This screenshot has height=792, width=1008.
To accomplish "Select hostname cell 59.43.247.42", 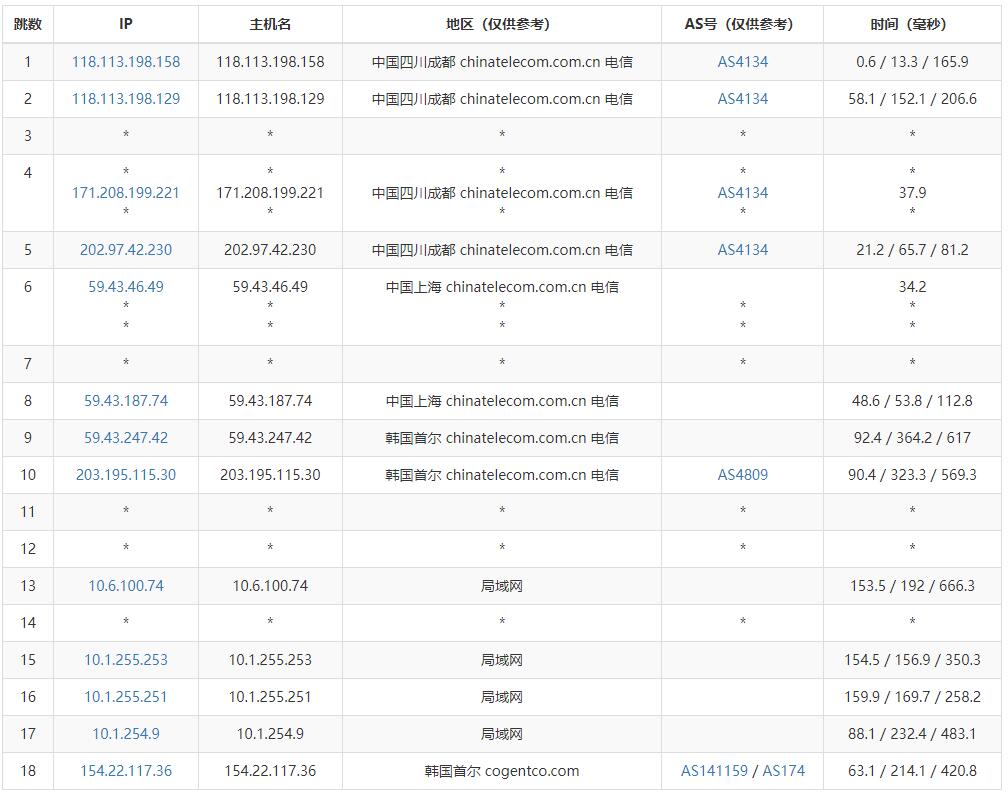I will 270,438.
